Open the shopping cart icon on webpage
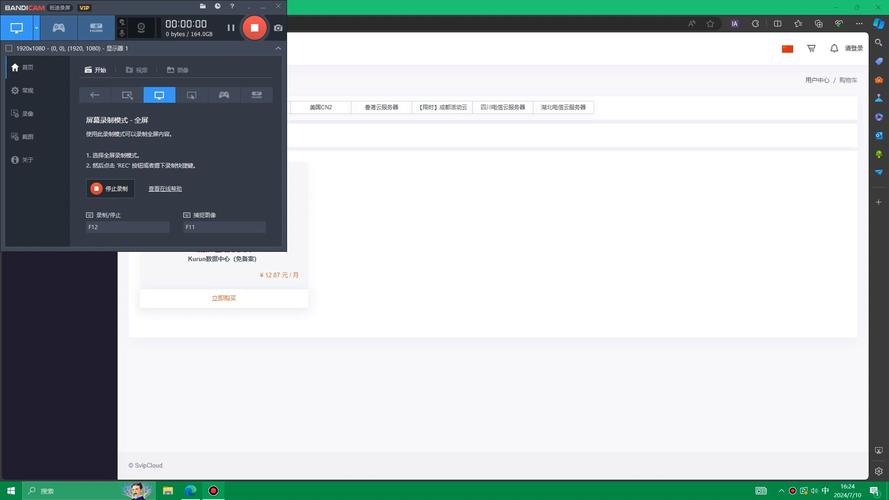Image resolution: width=889 pixels, height=500 pixels. tap(811, 49)
